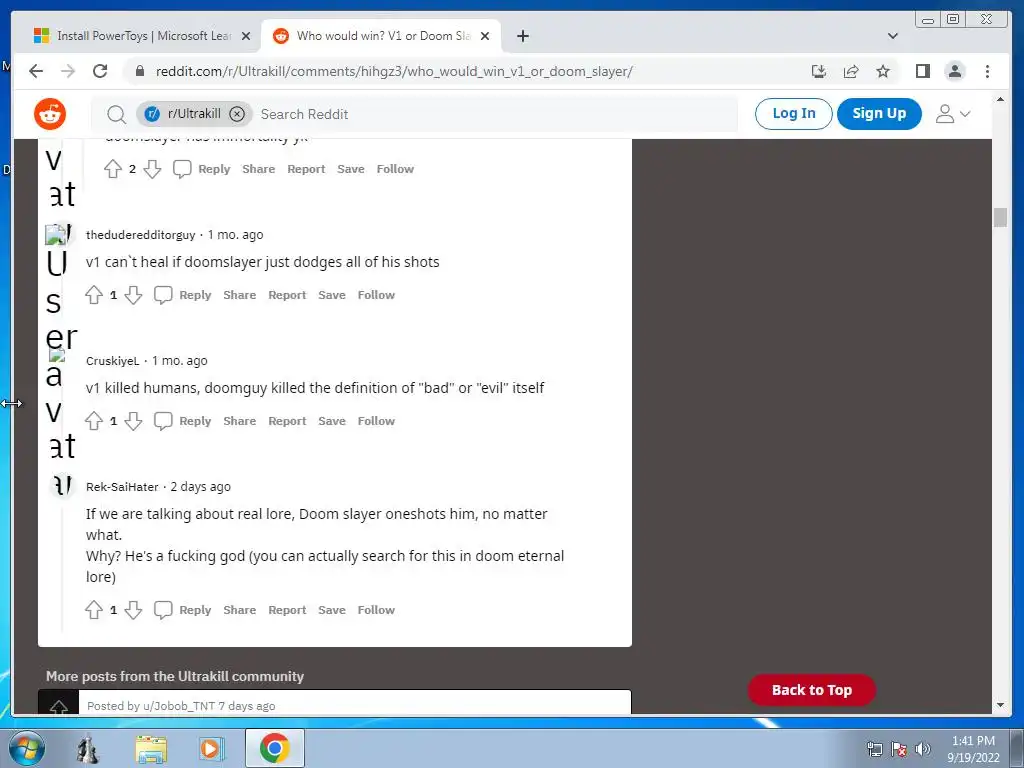The width and height of the screenshot is (1024, 768).
Task: Click the address bar URL
Action: [x=394, y=72]
